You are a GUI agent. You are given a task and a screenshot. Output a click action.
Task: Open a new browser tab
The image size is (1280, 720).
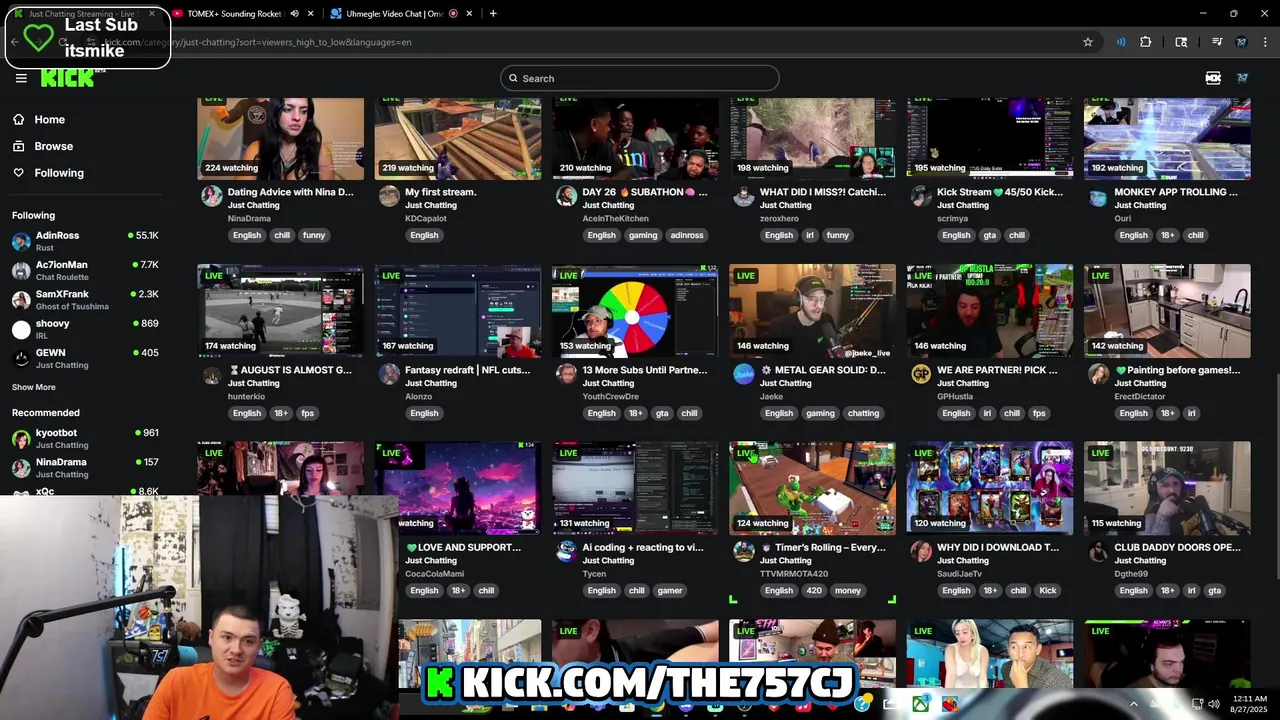[x=493, y=14]
